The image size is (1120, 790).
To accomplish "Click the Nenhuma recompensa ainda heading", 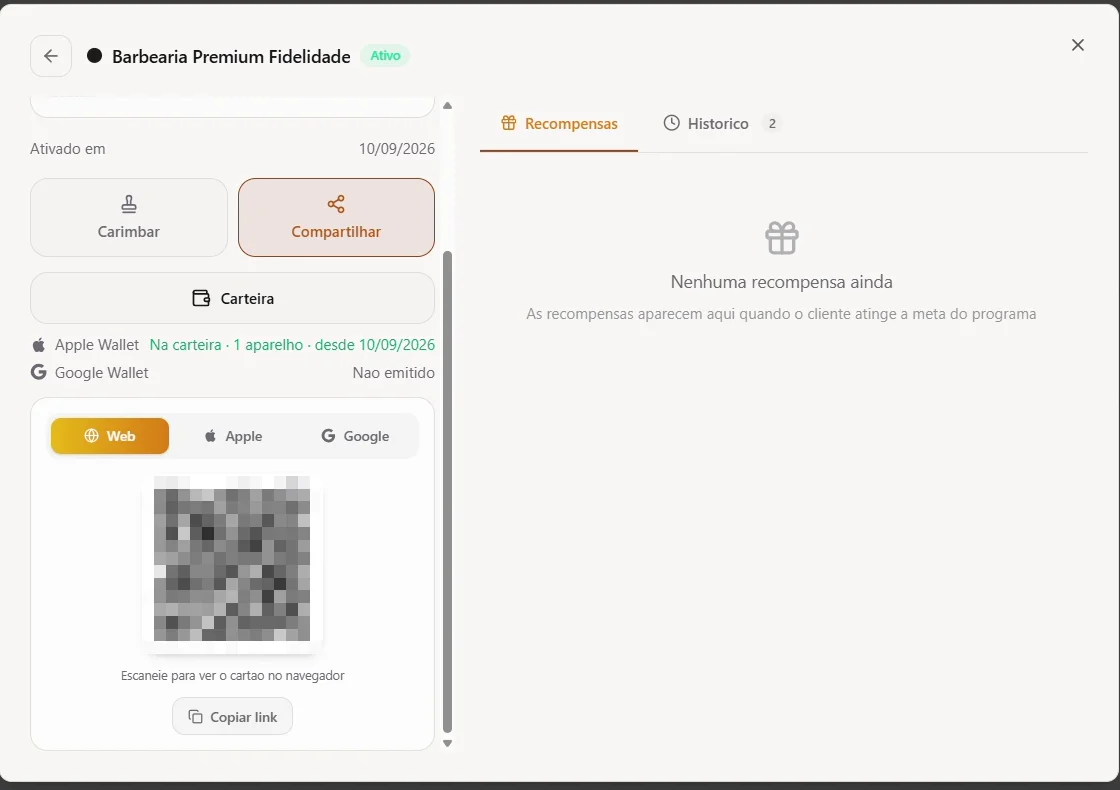I will coord(781,281).
